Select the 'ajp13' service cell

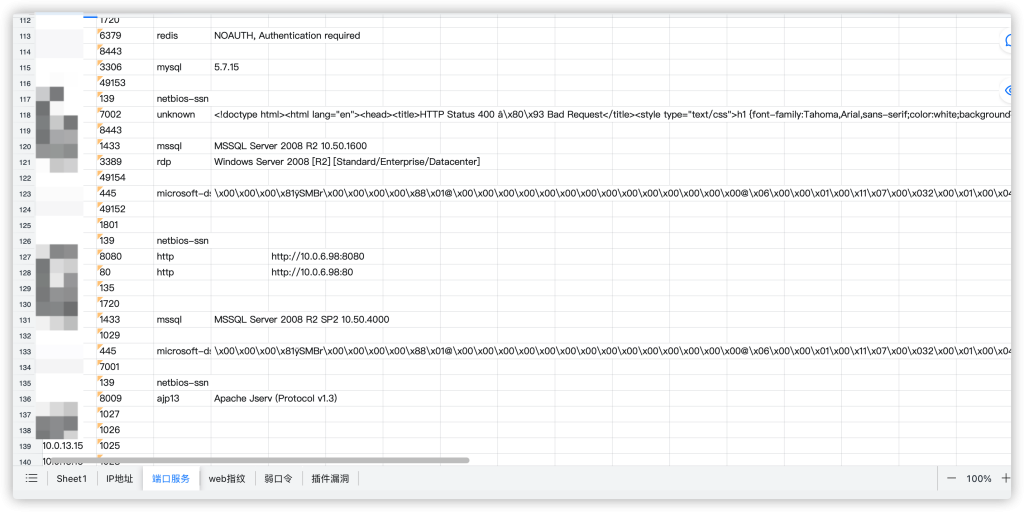pyautogui.click(x=182, y=398)
